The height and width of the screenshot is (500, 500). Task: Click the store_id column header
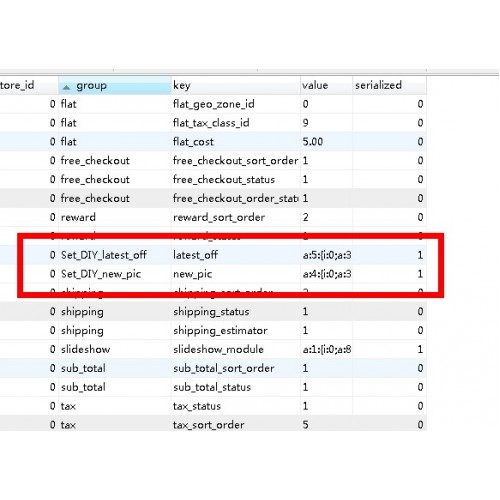[x=29, y=86]
